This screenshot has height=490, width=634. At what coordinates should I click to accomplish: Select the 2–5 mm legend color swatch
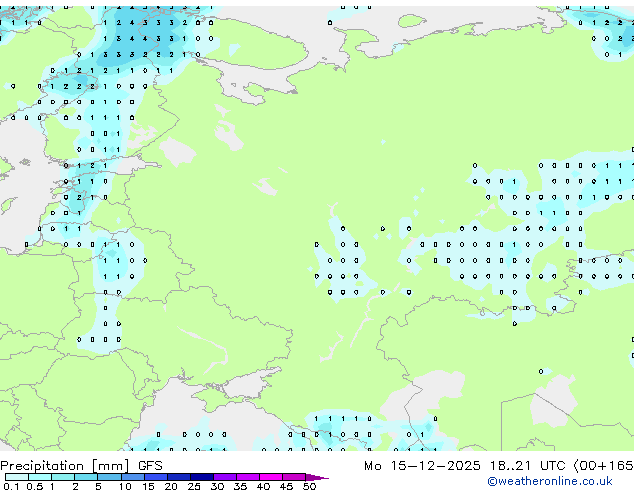[x=86, y=477]
